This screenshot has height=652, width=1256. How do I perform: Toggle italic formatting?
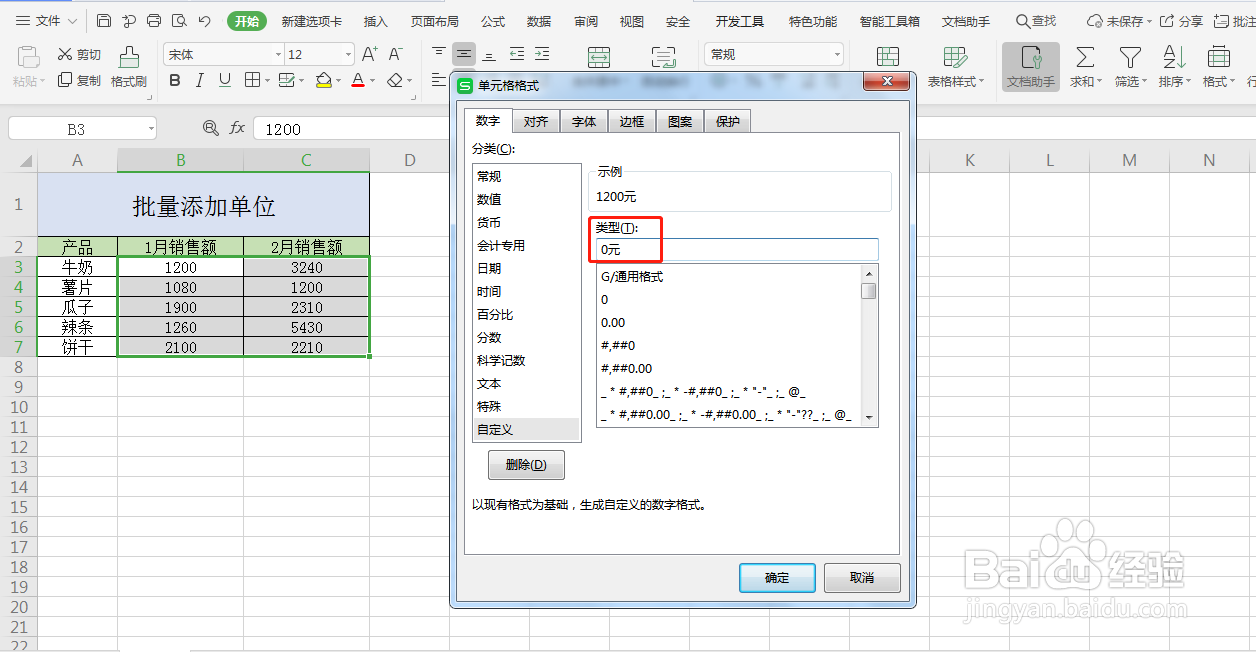pos(199,79)
